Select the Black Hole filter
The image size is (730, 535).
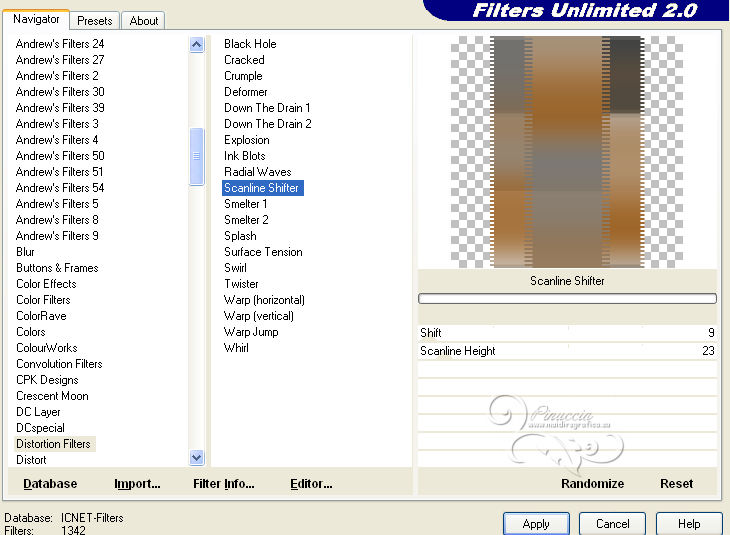coord(250,44)
